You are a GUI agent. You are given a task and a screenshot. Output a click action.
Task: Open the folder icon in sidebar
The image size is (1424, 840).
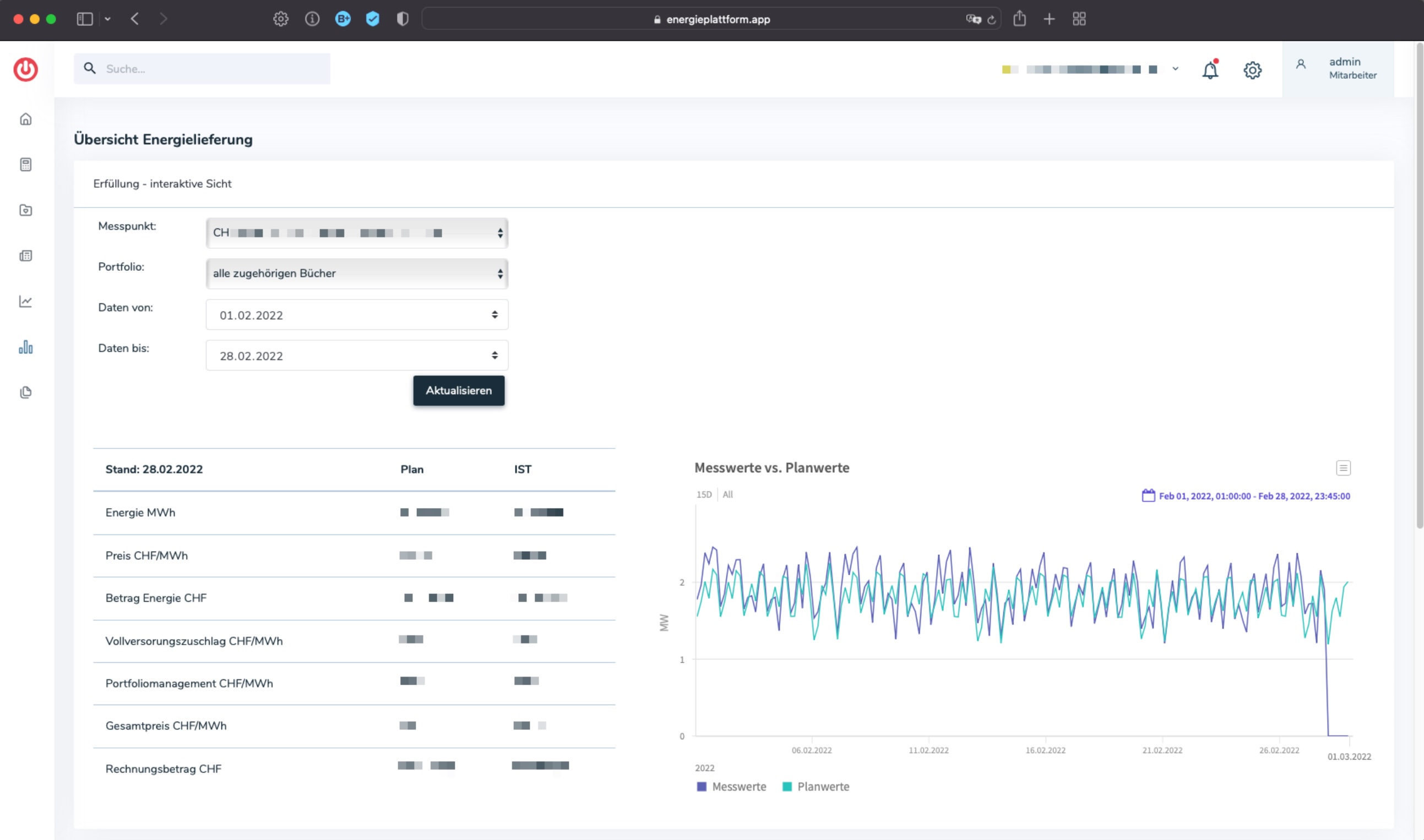25,210
